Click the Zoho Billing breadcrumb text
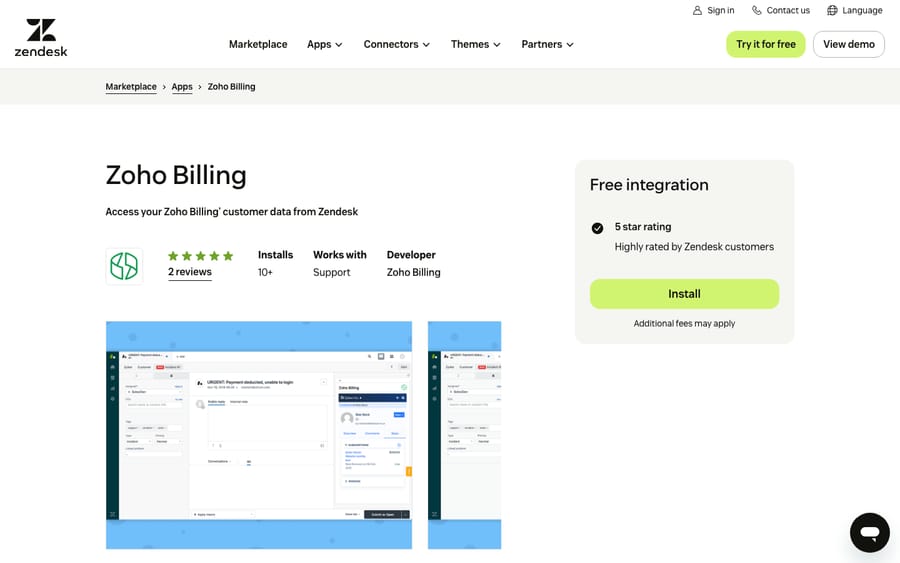900x563 pixels. (231, 87)
